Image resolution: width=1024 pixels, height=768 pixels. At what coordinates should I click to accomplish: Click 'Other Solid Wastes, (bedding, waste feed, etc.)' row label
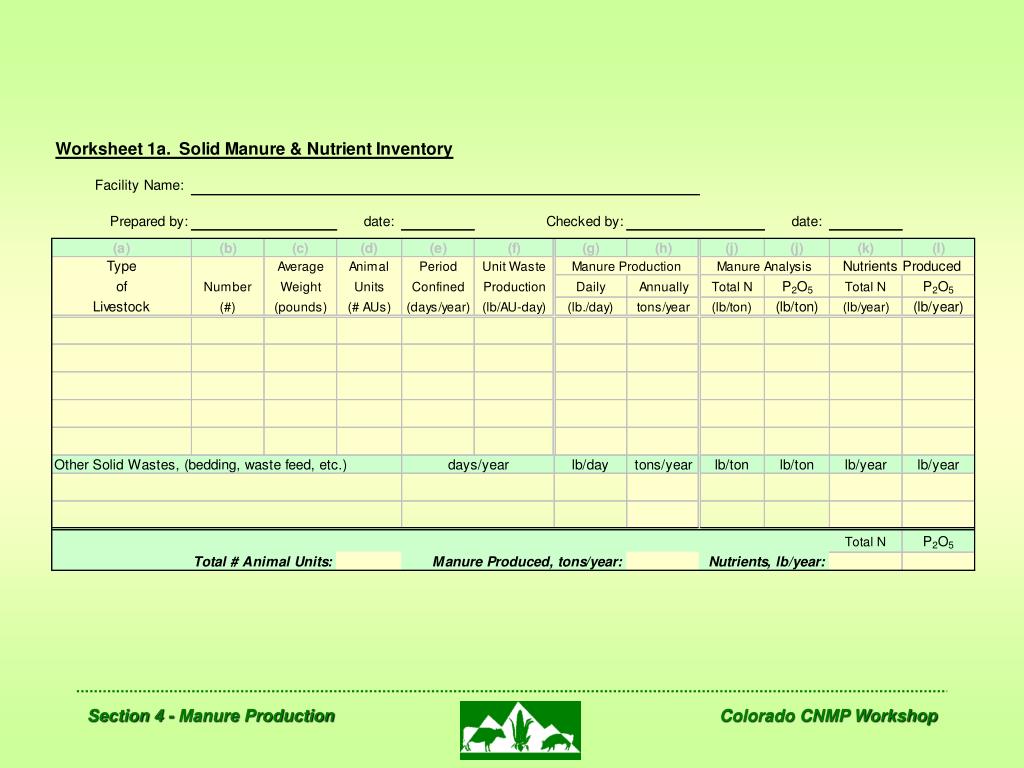pyautogui.click(x=200, y=465)
